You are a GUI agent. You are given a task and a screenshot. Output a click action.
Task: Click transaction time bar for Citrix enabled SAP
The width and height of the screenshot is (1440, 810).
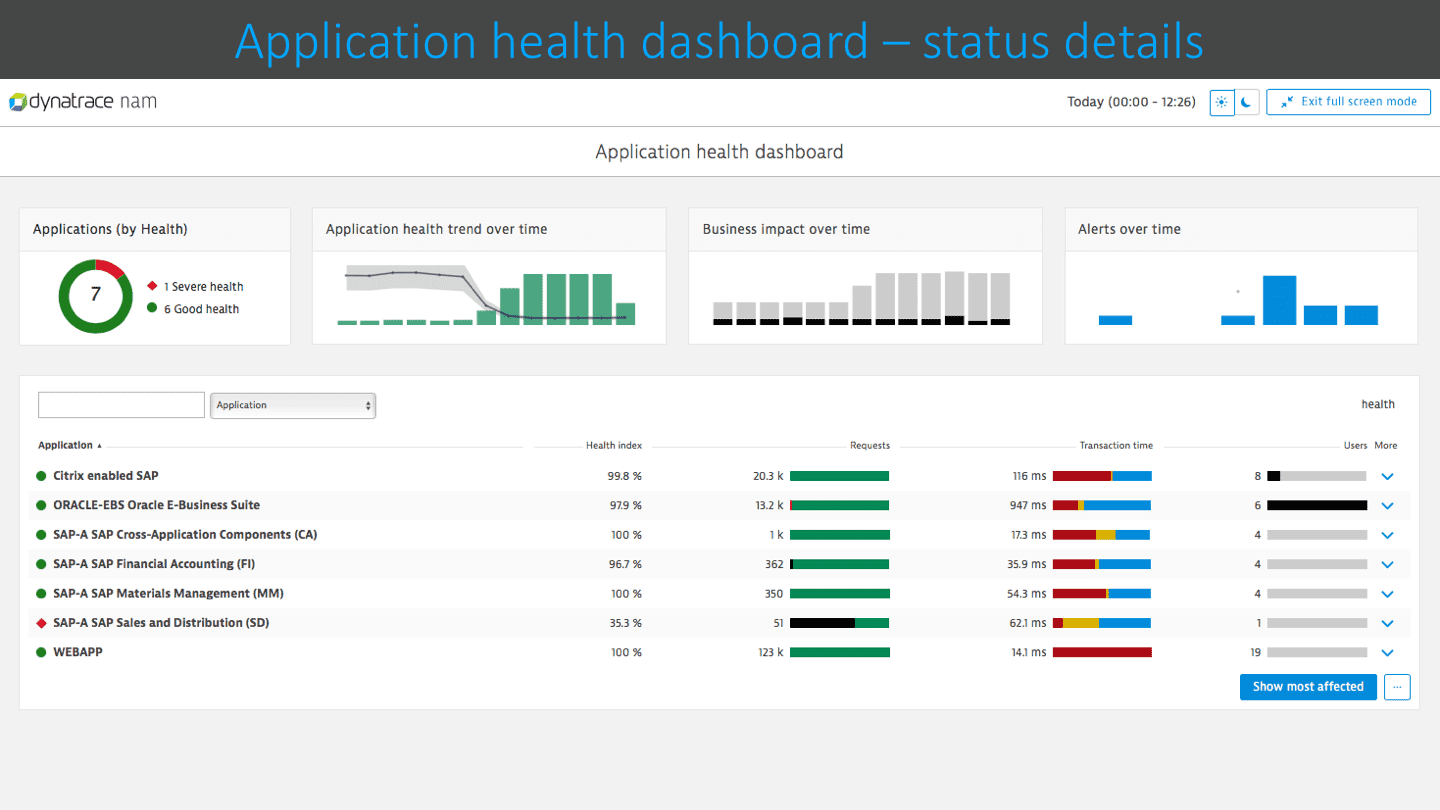(x=1102, y=476)
